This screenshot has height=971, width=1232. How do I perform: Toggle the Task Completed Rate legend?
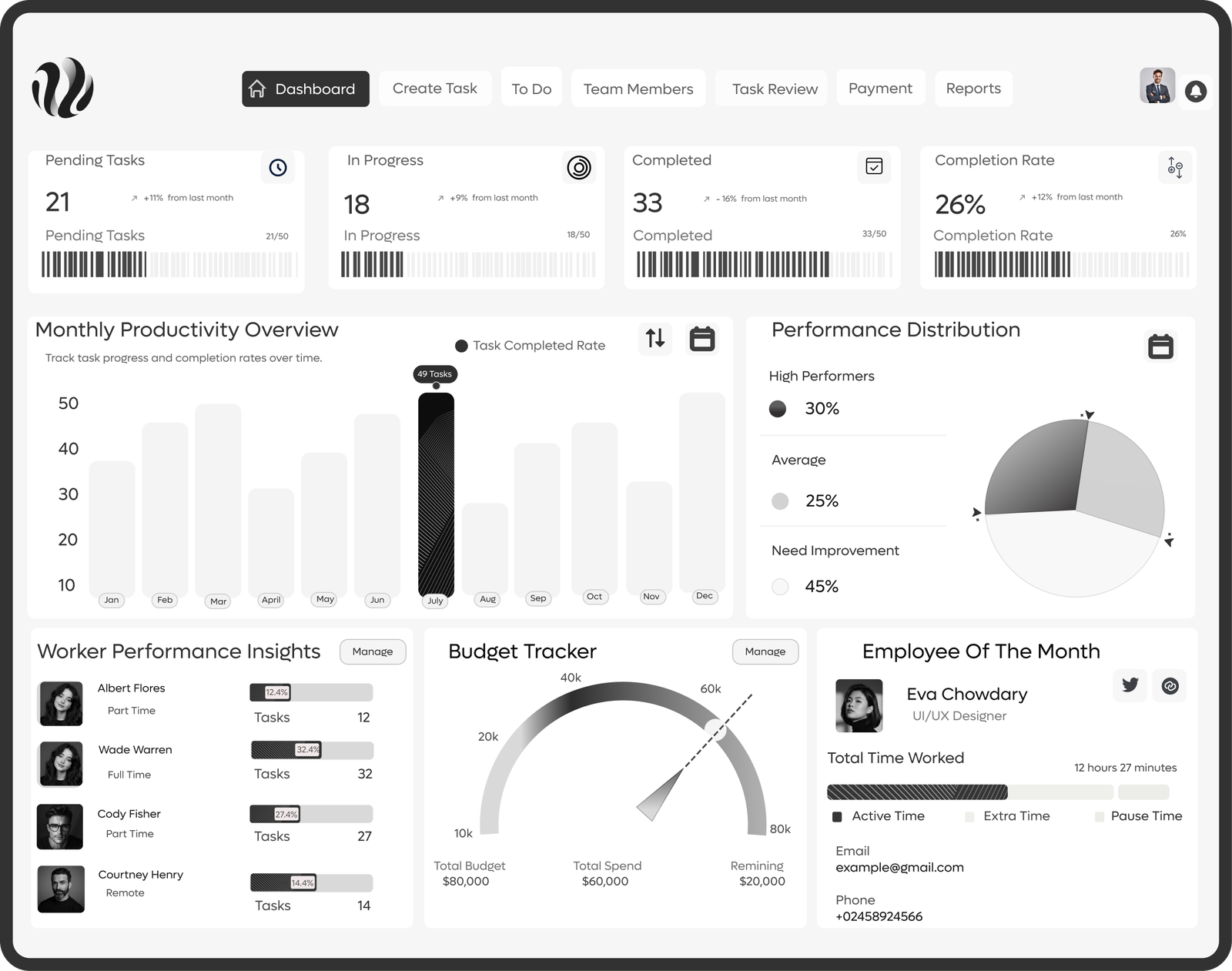pos(530,345)
